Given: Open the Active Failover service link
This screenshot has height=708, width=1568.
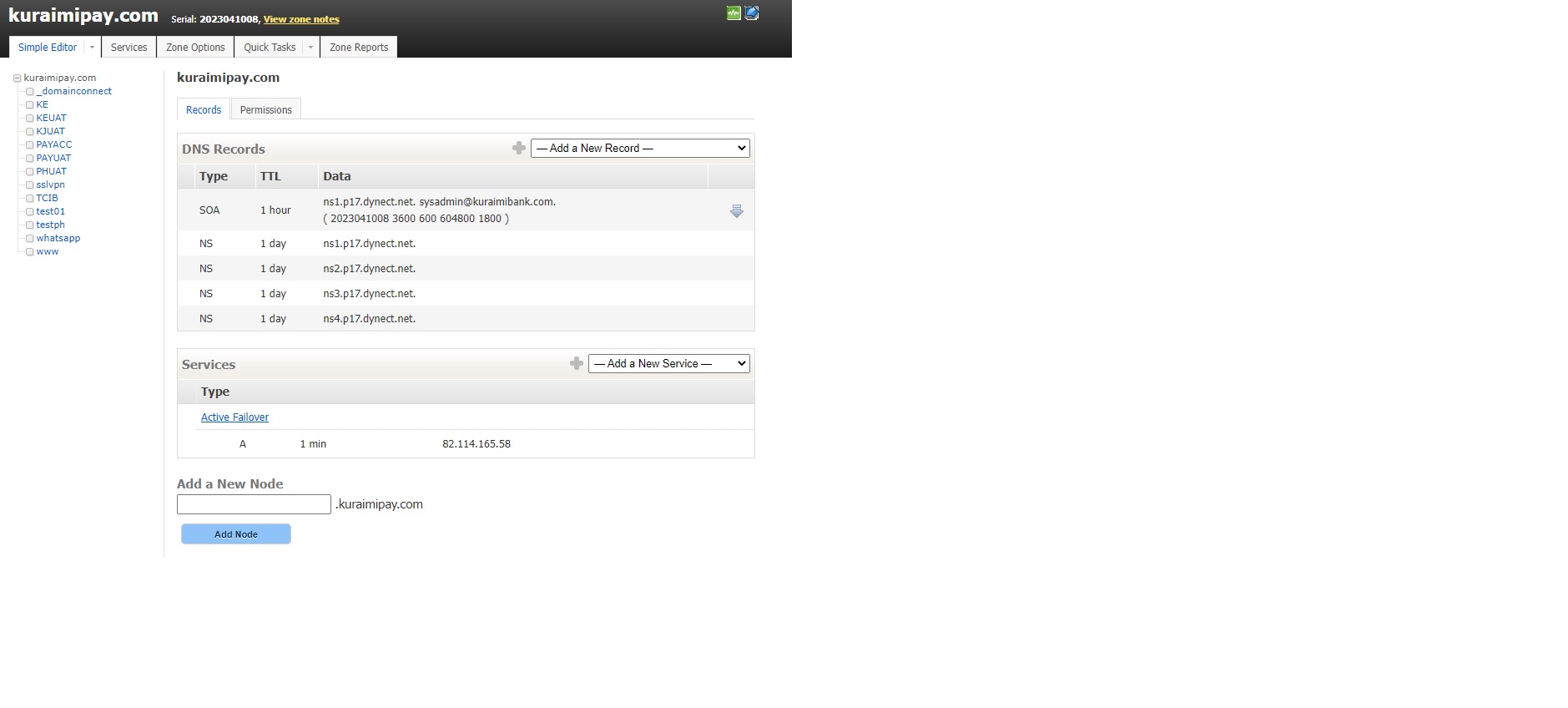Looking at the screenshot, I should (234, 417).
